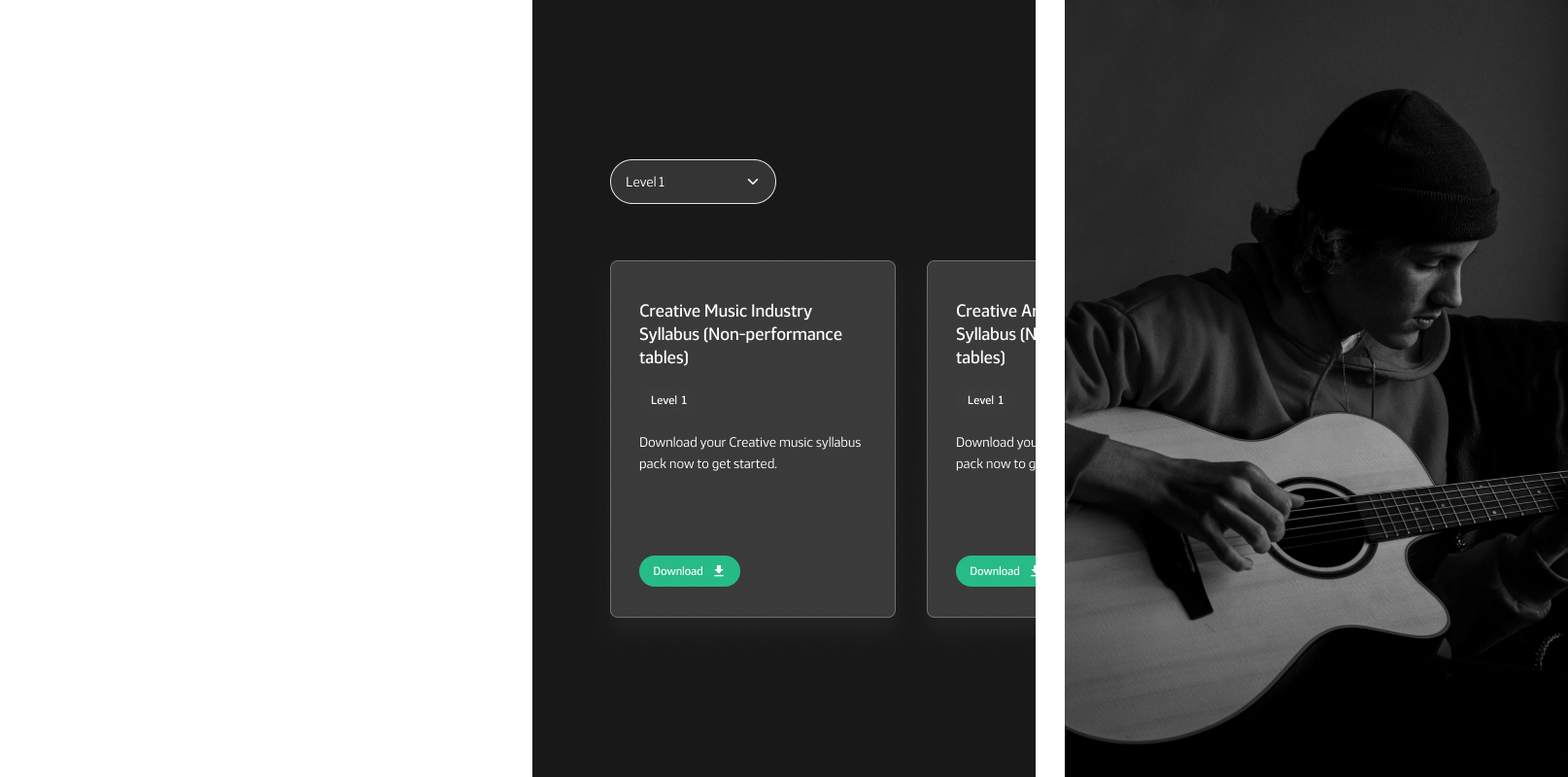The height and width of the screenshot is (777, 1568).
Task: Select the Level 1 tag on the Music Industry card
Action: [x=668, y=400]
